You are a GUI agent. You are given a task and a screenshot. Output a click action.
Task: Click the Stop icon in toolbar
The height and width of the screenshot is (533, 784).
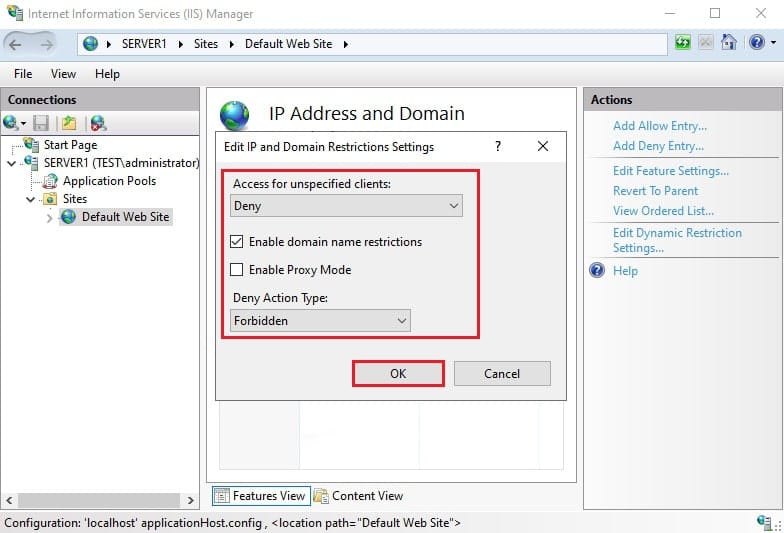pos(706,42)
